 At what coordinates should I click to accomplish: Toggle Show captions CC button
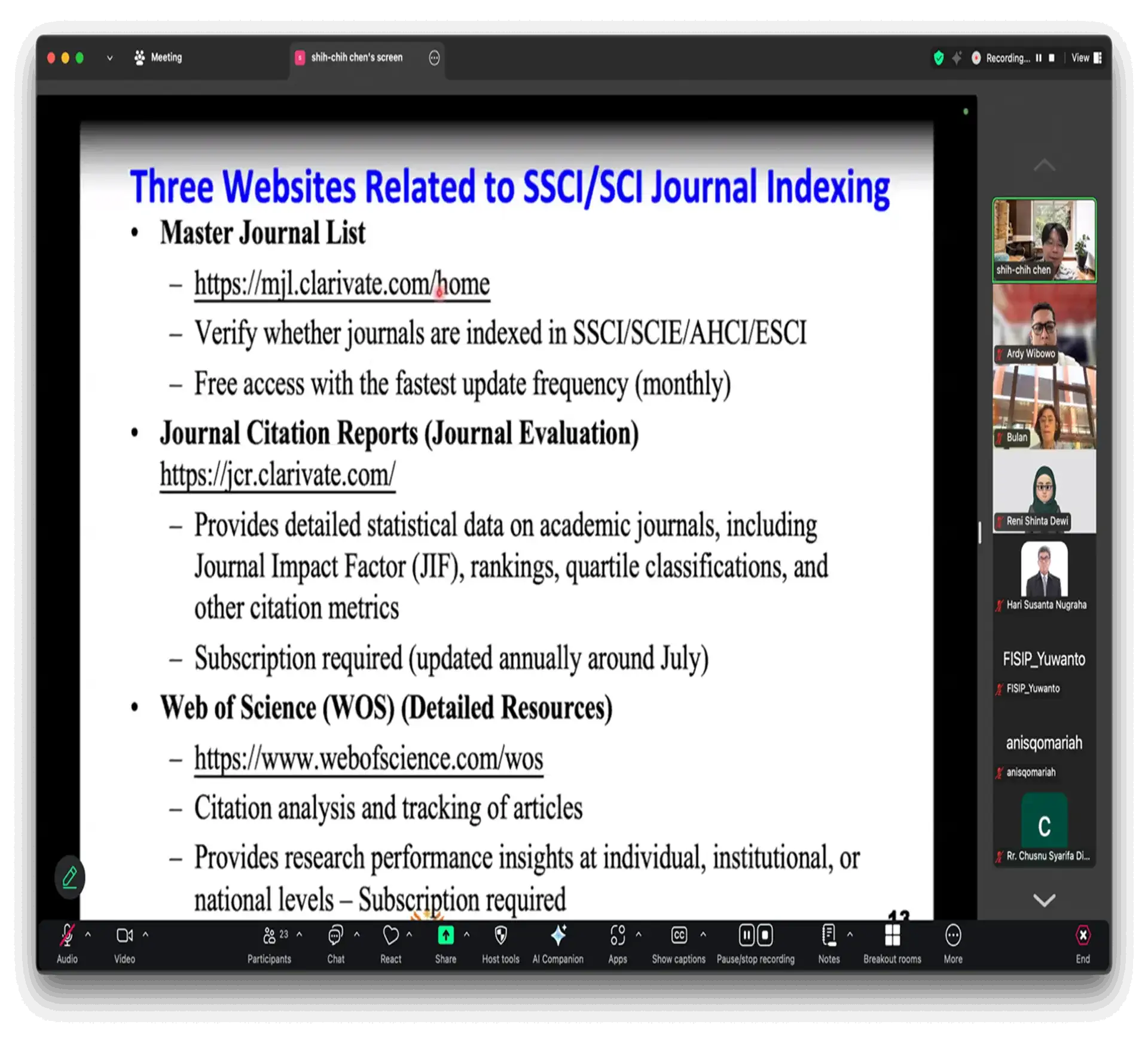pyautogui.click(x=679, y=936)
